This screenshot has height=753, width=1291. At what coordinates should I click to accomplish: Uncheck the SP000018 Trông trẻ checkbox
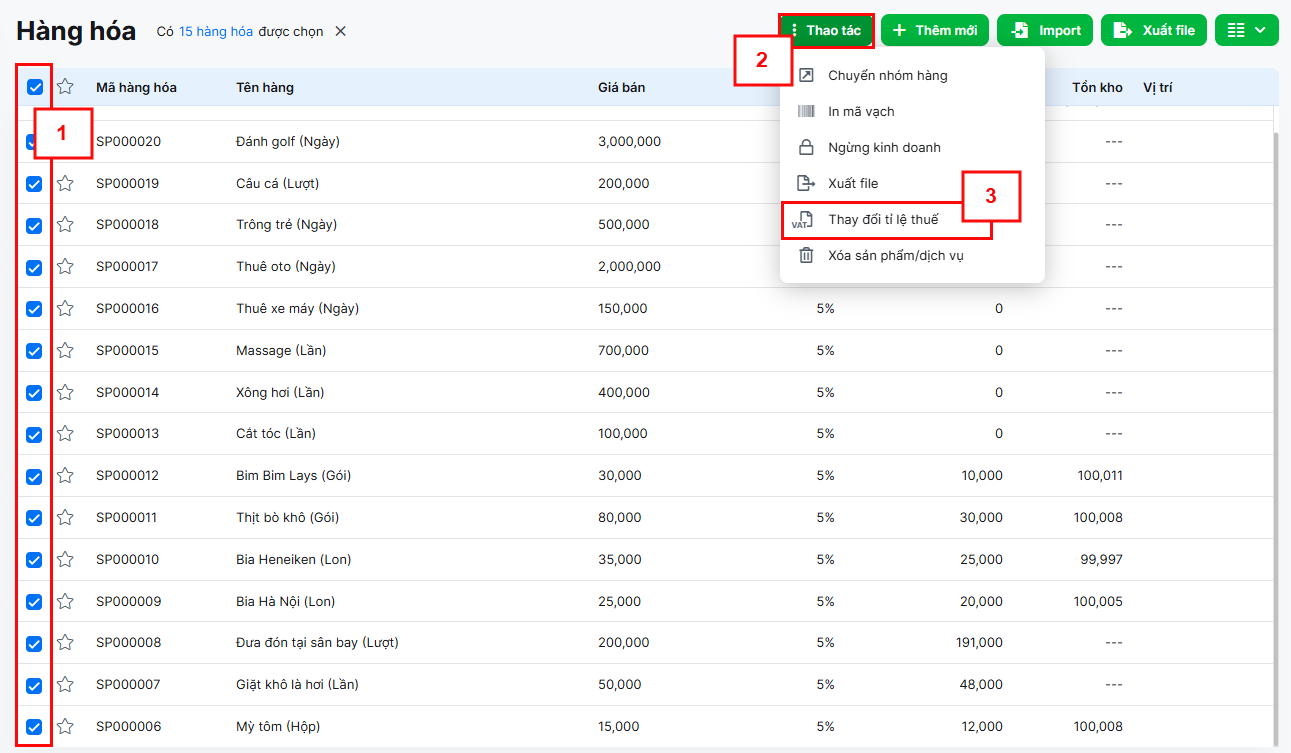(34, 226)
